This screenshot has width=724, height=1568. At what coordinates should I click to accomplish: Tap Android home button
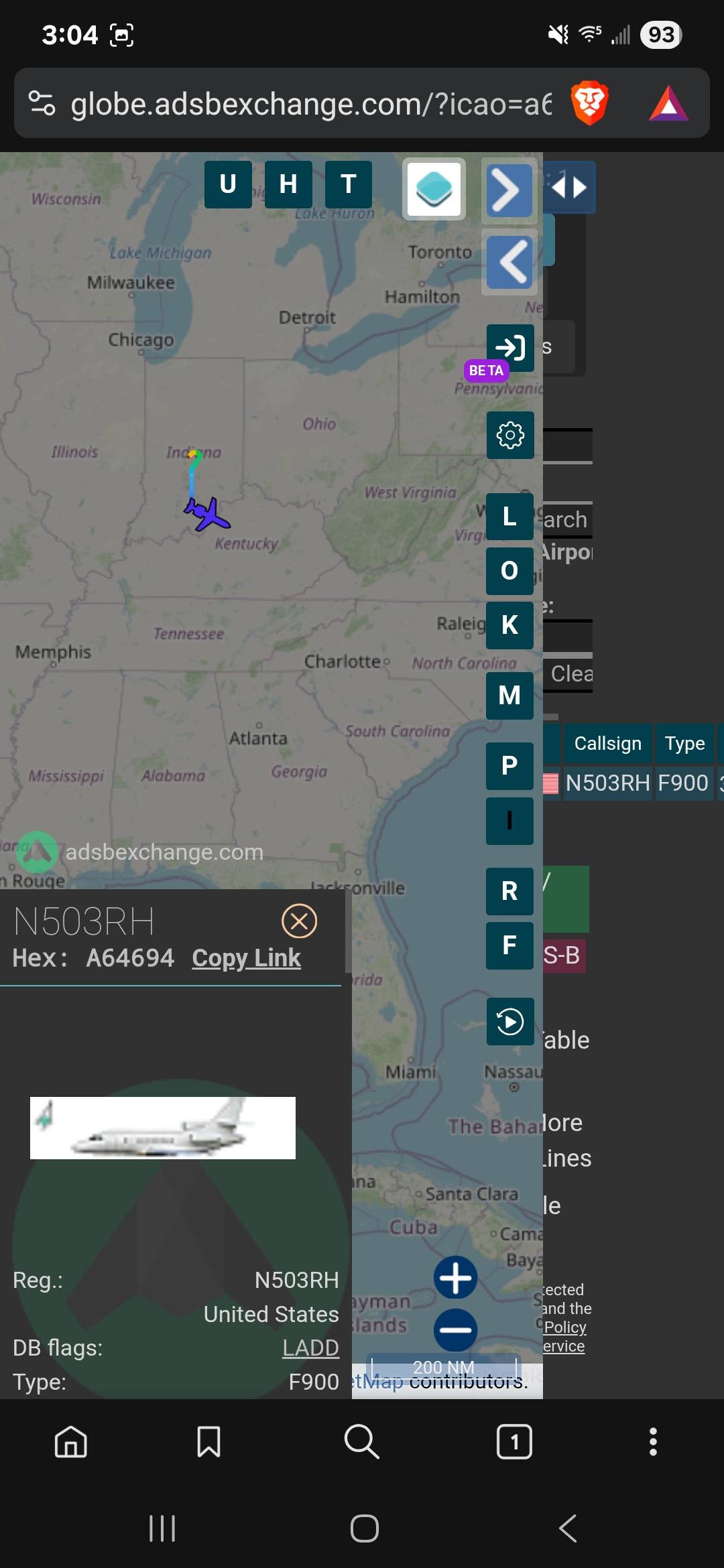click(365, 1528)
